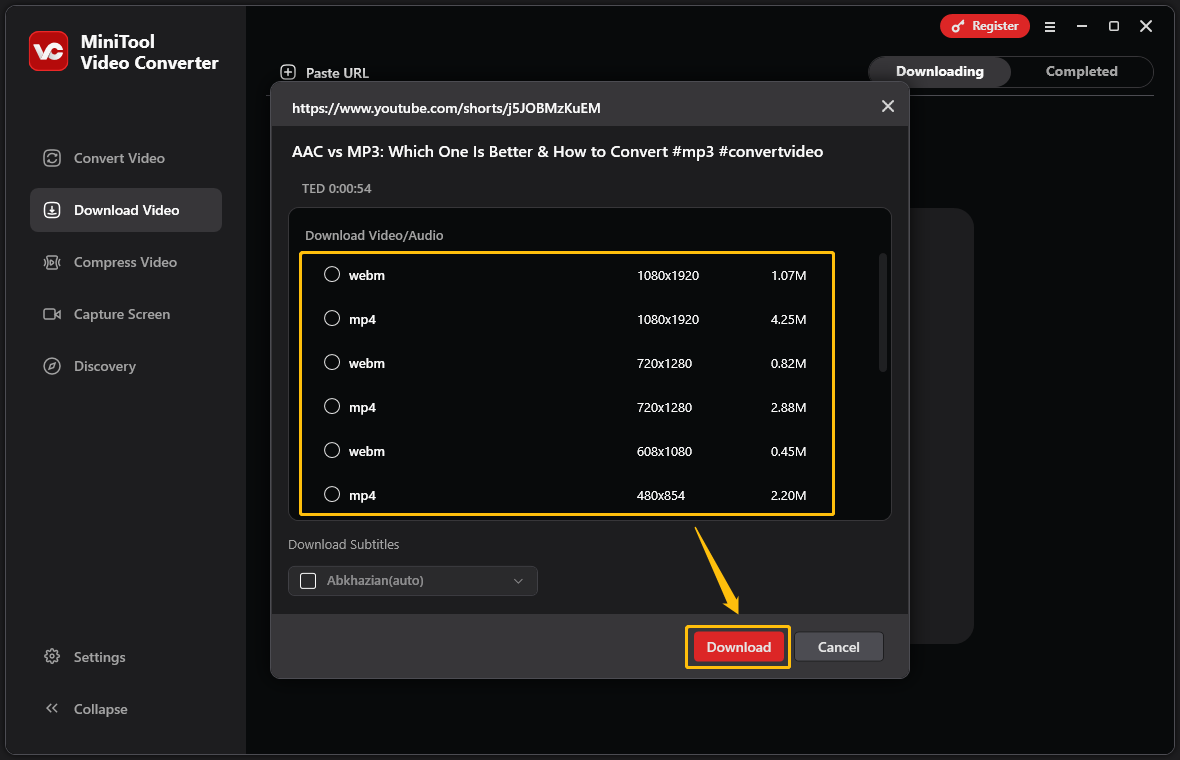The width and height of the screenshot is (1180, 760).
Task: Select the webm 608x1080 radio button
Action: click(332, 451)
